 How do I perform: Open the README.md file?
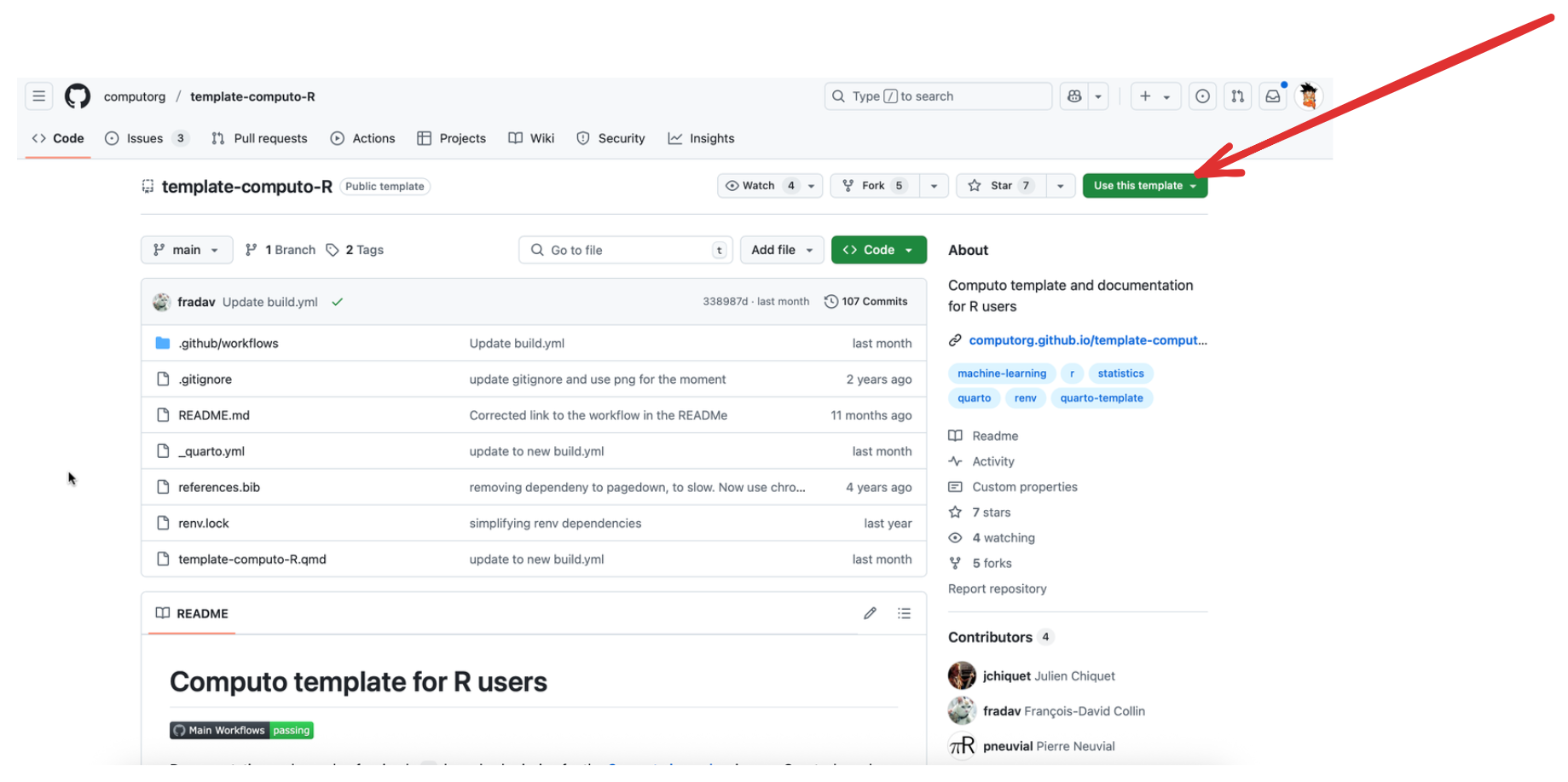click(214, 415)
